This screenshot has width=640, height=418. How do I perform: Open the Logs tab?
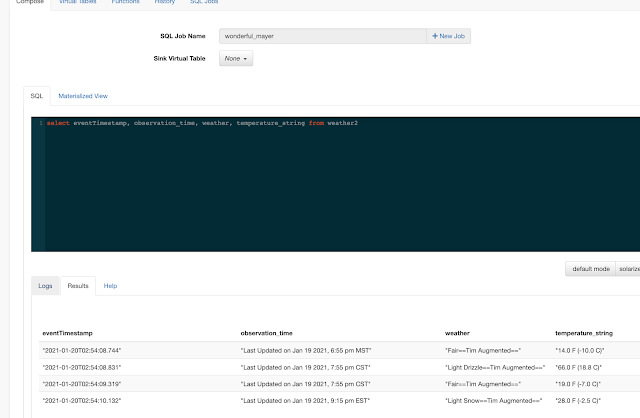click(45, 286)
